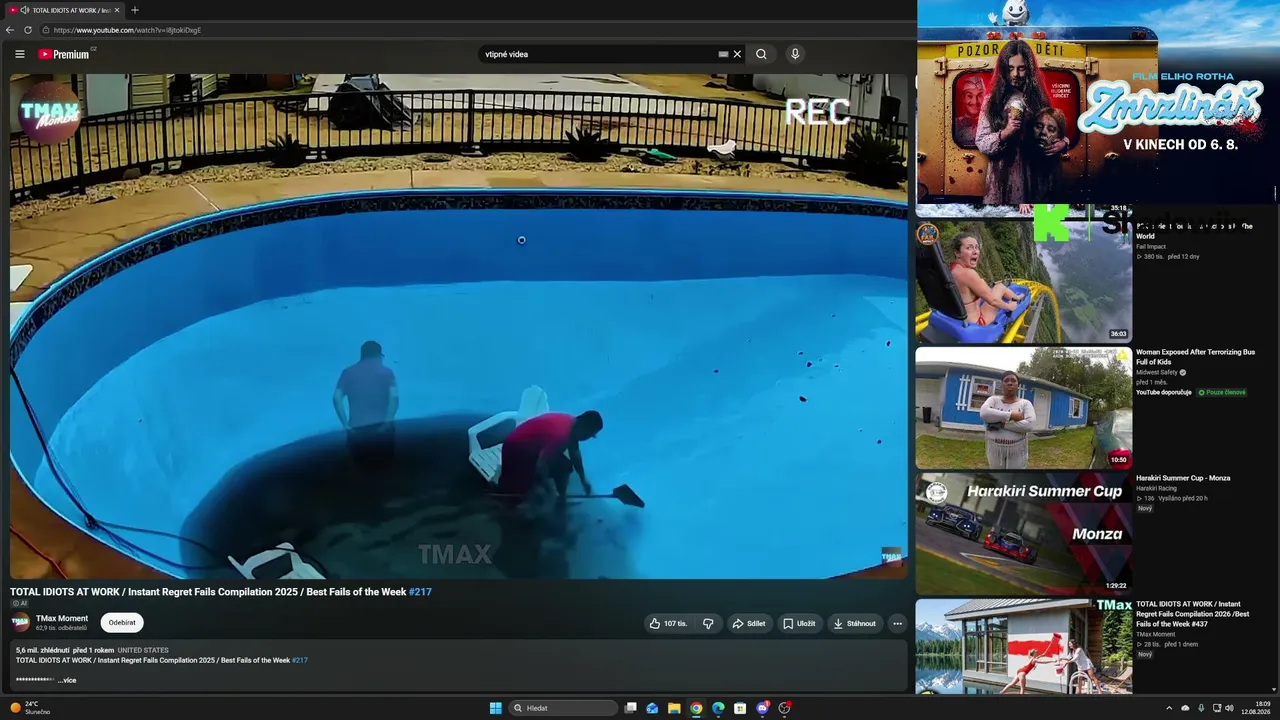View site info icon next to URL

(47, 30)
